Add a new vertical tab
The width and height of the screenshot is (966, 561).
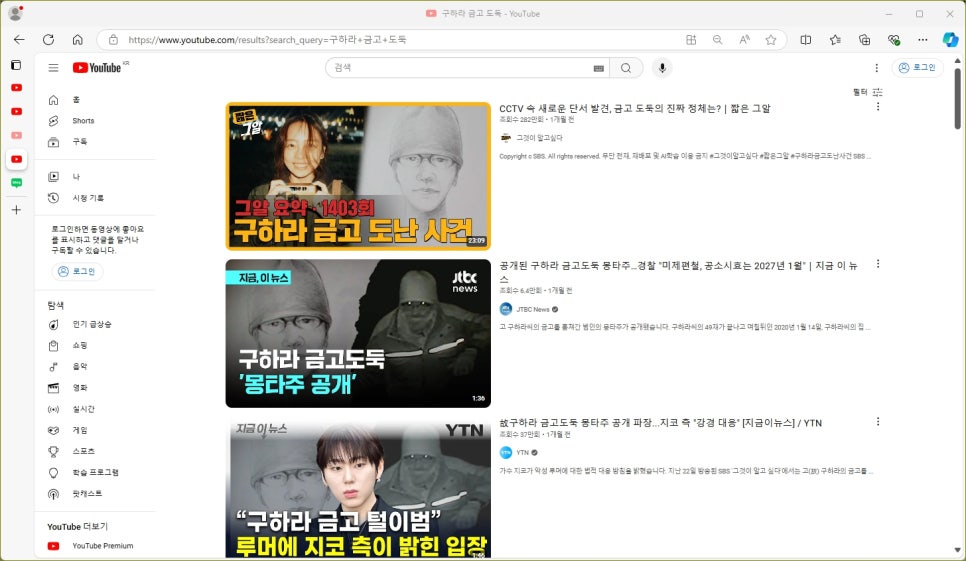coord(16,210)
